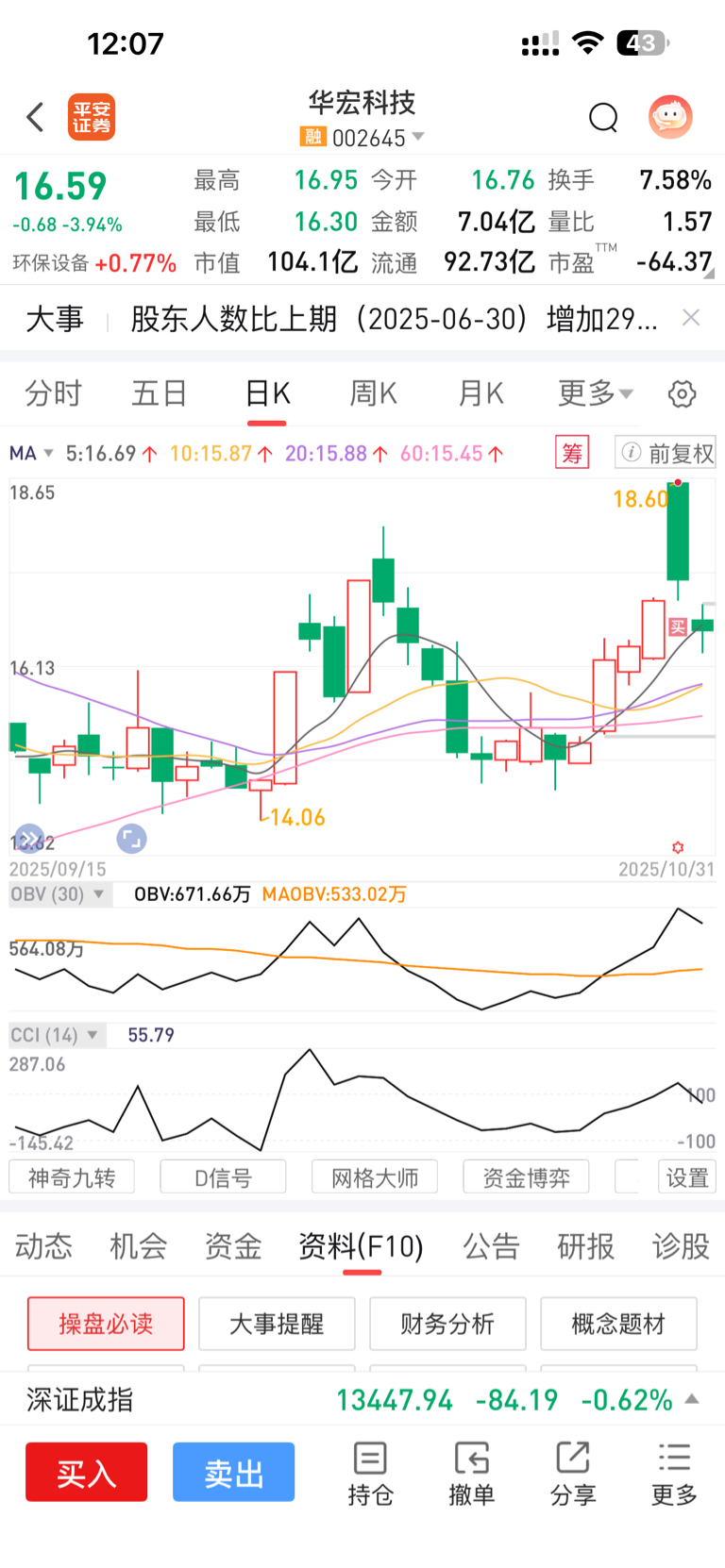This screenshot has height=1568, width=725.
Task: Open the 动态 tab
Action: [x=43, y=1246]
